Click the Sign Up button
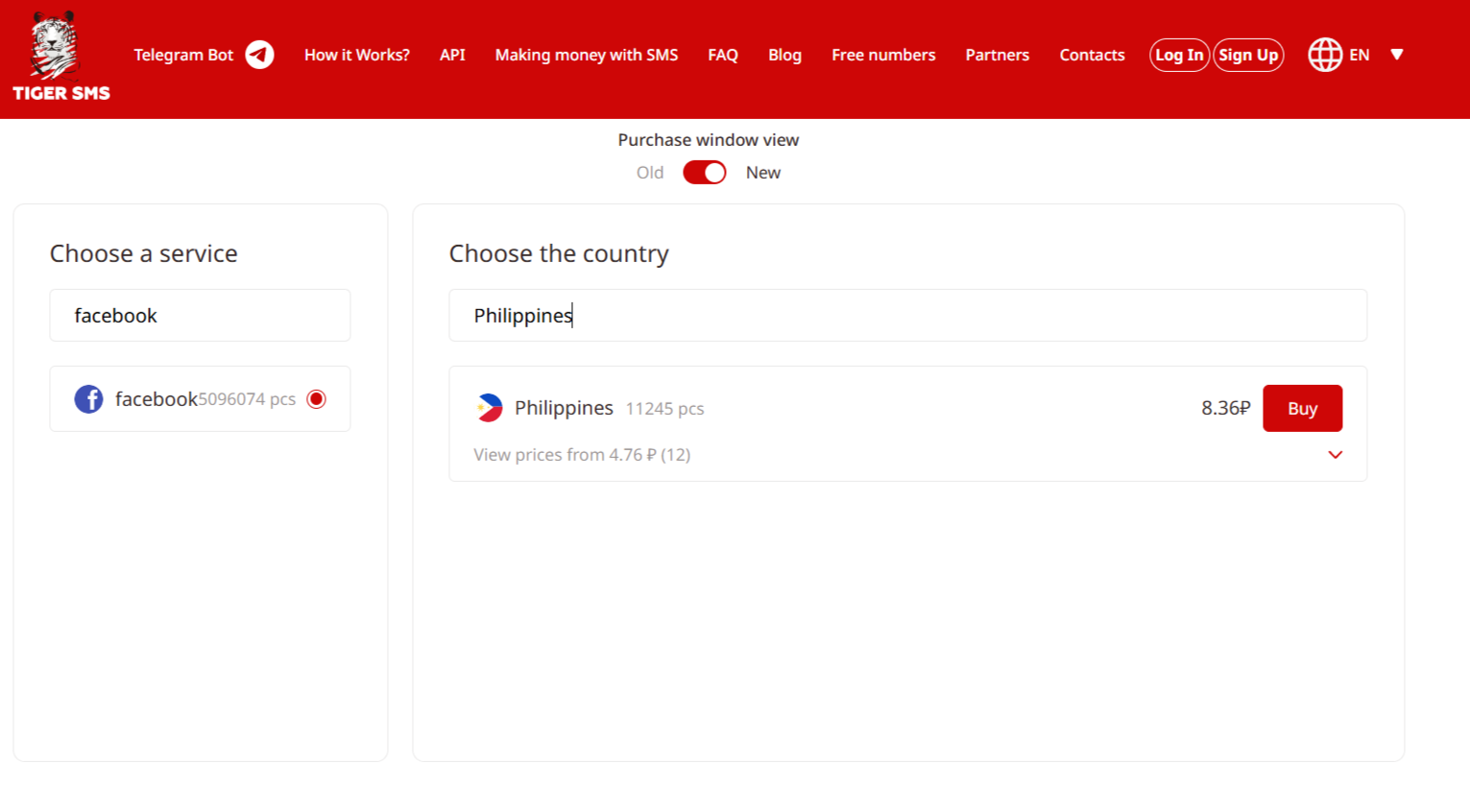The image size is (1470, 812). coord(1248,55)
